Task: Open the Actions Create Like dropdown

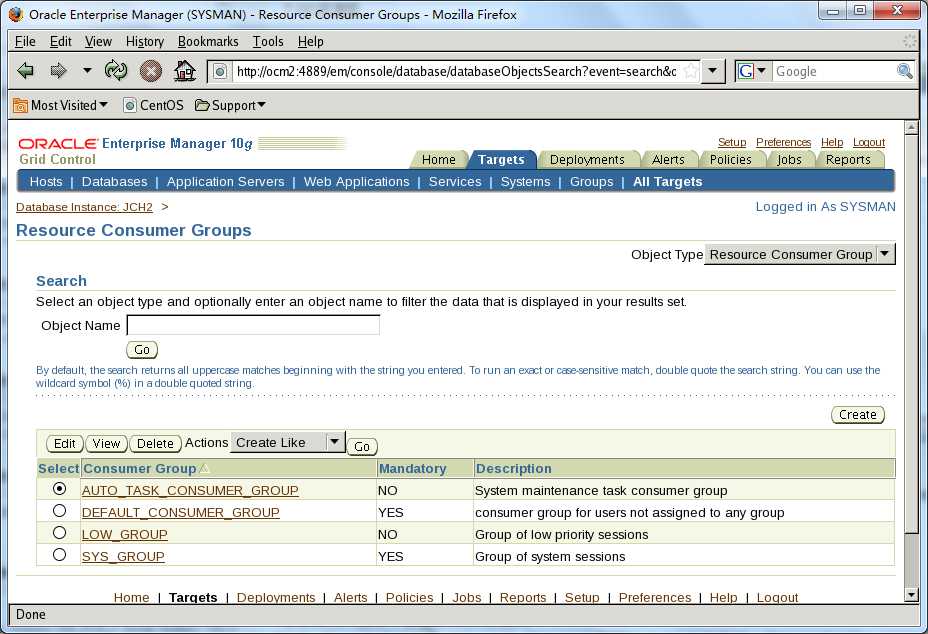Action: pos(288,442)
